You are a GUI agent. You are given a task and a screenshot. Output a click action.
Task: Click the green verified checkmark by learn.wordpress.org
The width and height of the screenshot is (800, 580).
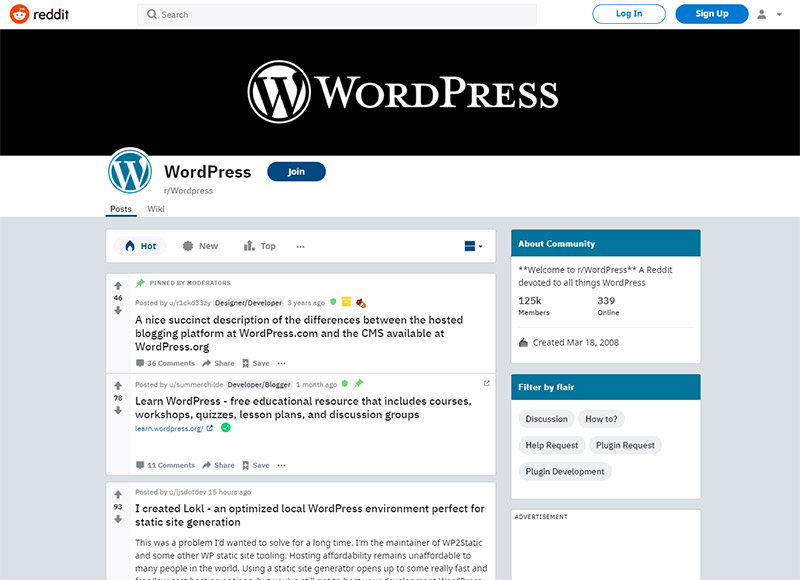(x=226, y=427)
